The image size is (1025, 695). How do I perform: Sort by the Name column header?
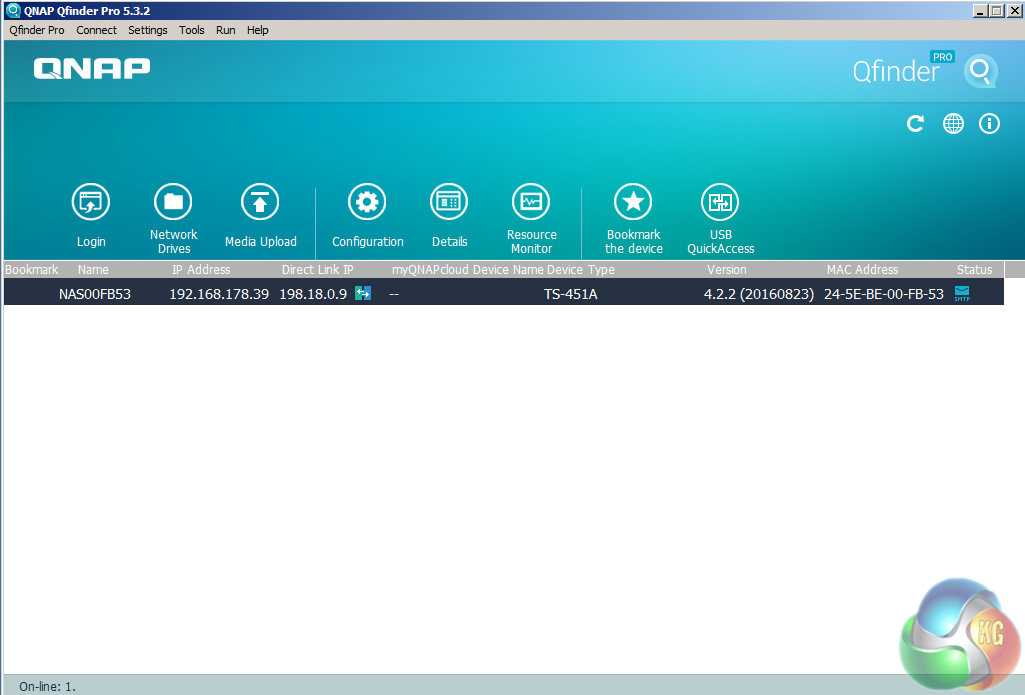pyautogui.click(x=93, y=269)
